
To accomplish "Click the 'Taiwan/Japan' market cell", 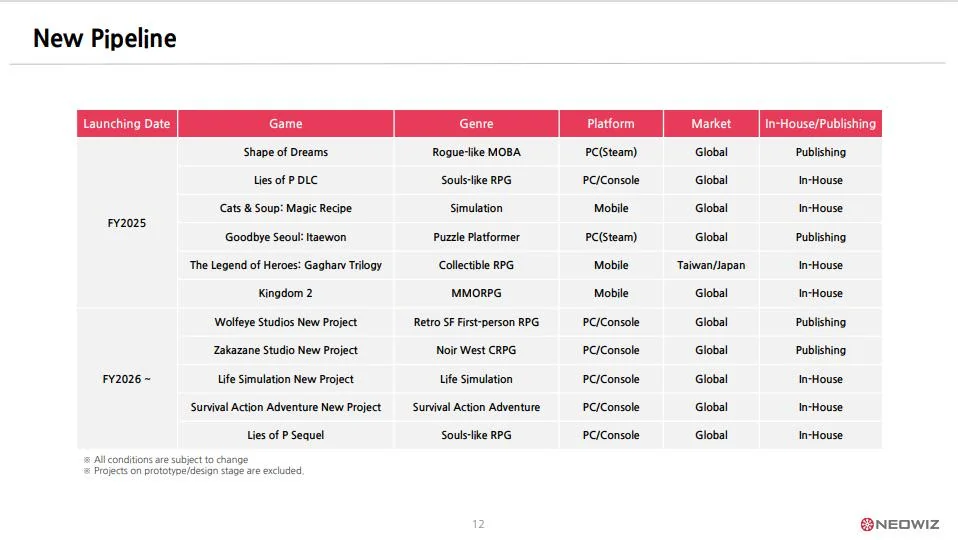I will click(711, 265).
